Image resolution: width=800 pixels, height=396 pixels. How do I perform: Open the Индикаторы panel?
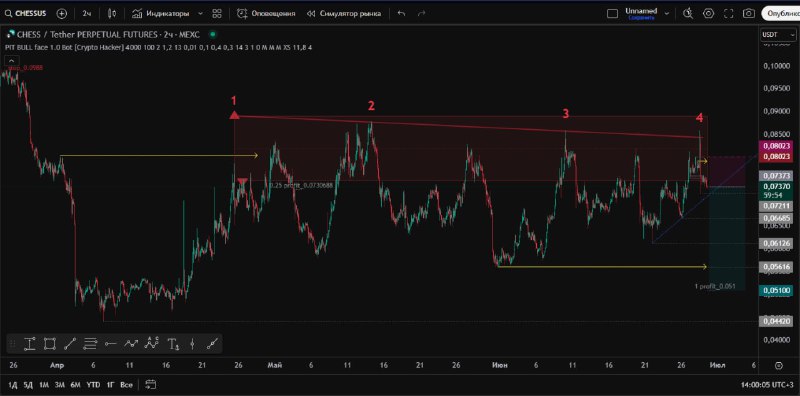[160, 14]
